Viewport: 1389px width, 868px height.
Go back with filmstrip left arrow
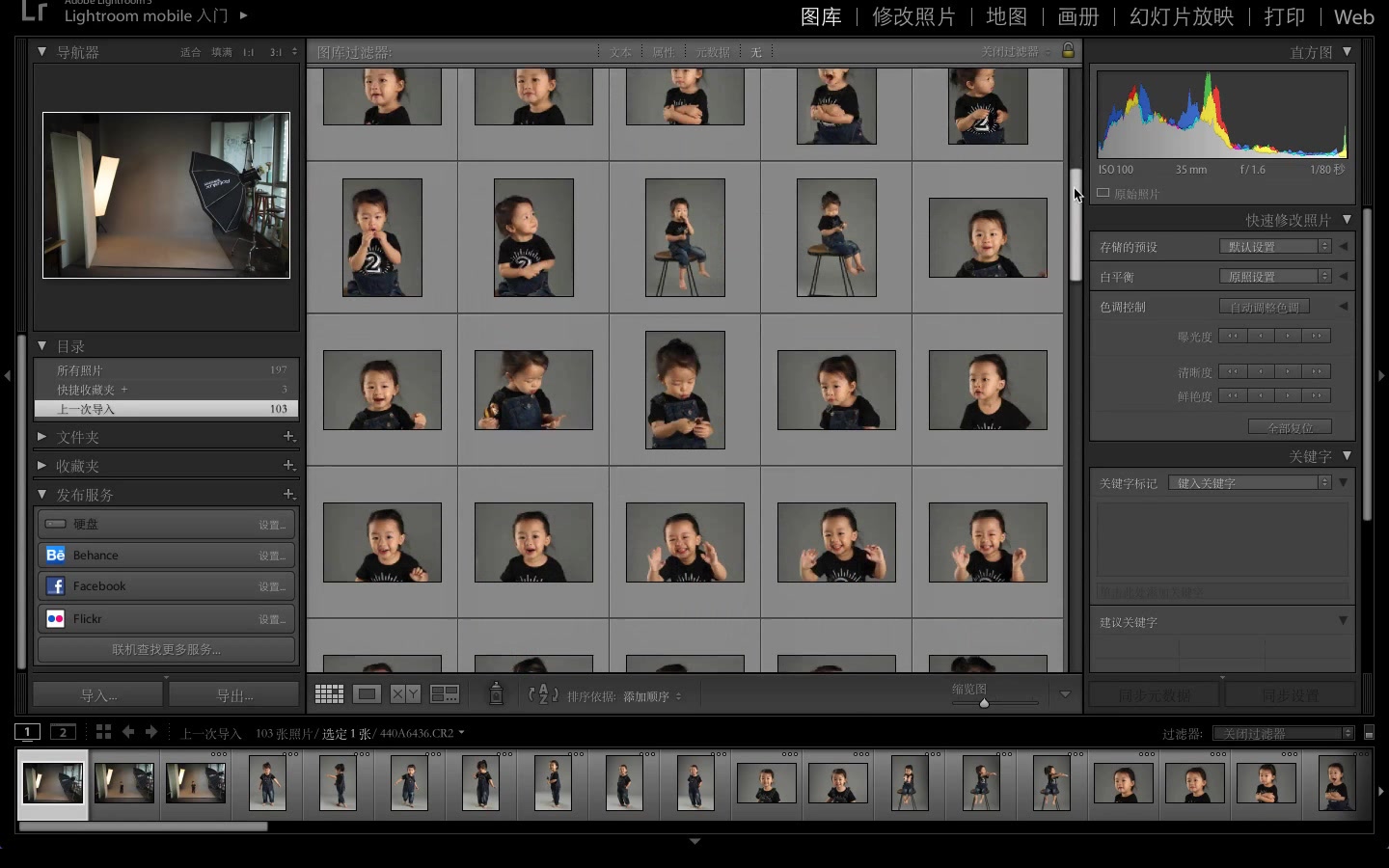(128, 732)
